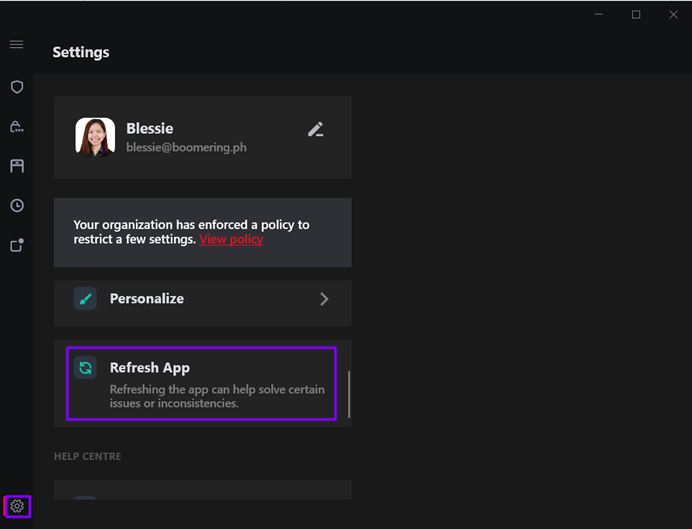Select the Refresh App option
This screenshot has height=529, width=692.
[x=202, y=384]
